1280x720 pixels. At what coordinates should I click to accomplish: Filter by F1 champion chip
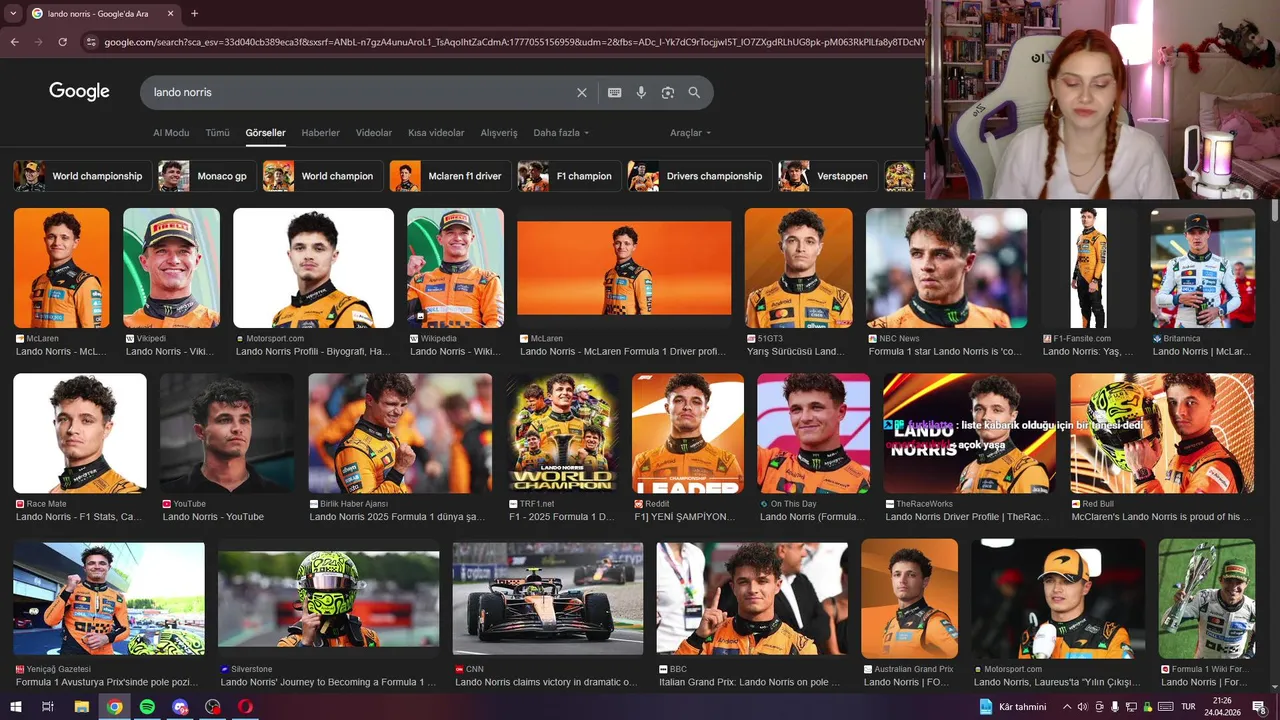569,176
